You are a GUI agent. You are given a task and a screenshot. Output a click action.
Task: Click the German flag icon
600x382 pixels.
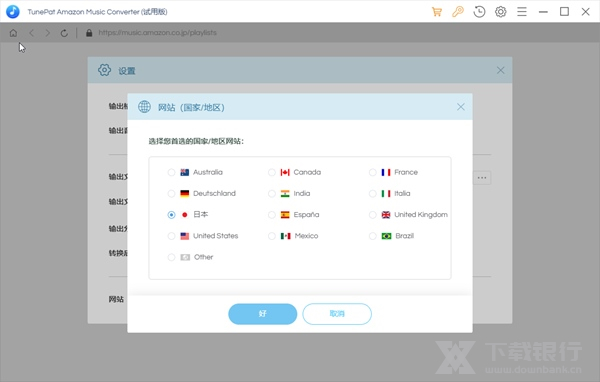pyautogui.click(x=184, y=194)
